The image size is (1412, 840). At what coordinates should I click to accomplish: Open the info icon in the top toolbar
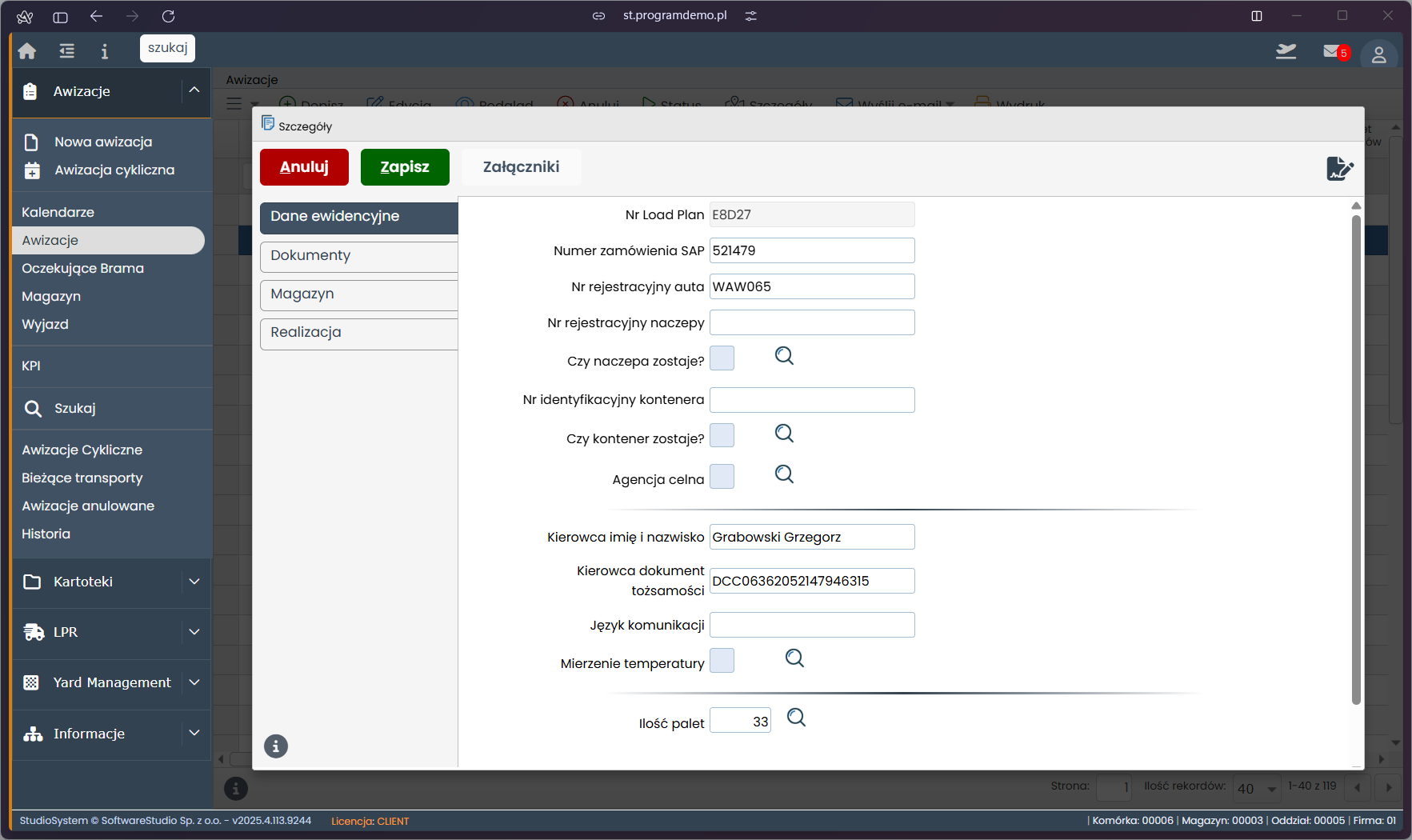104,50
